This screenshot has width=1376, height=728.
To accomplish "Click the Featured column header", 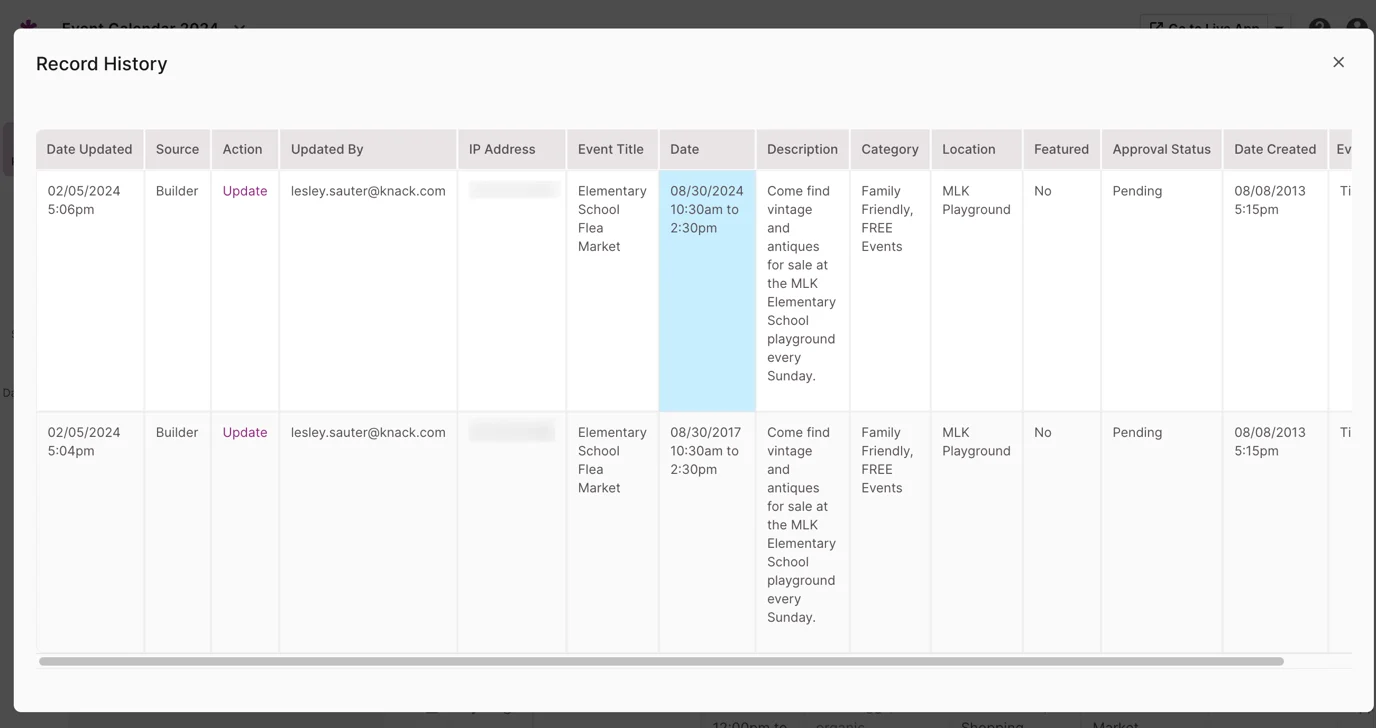I will pos(1062,149).
